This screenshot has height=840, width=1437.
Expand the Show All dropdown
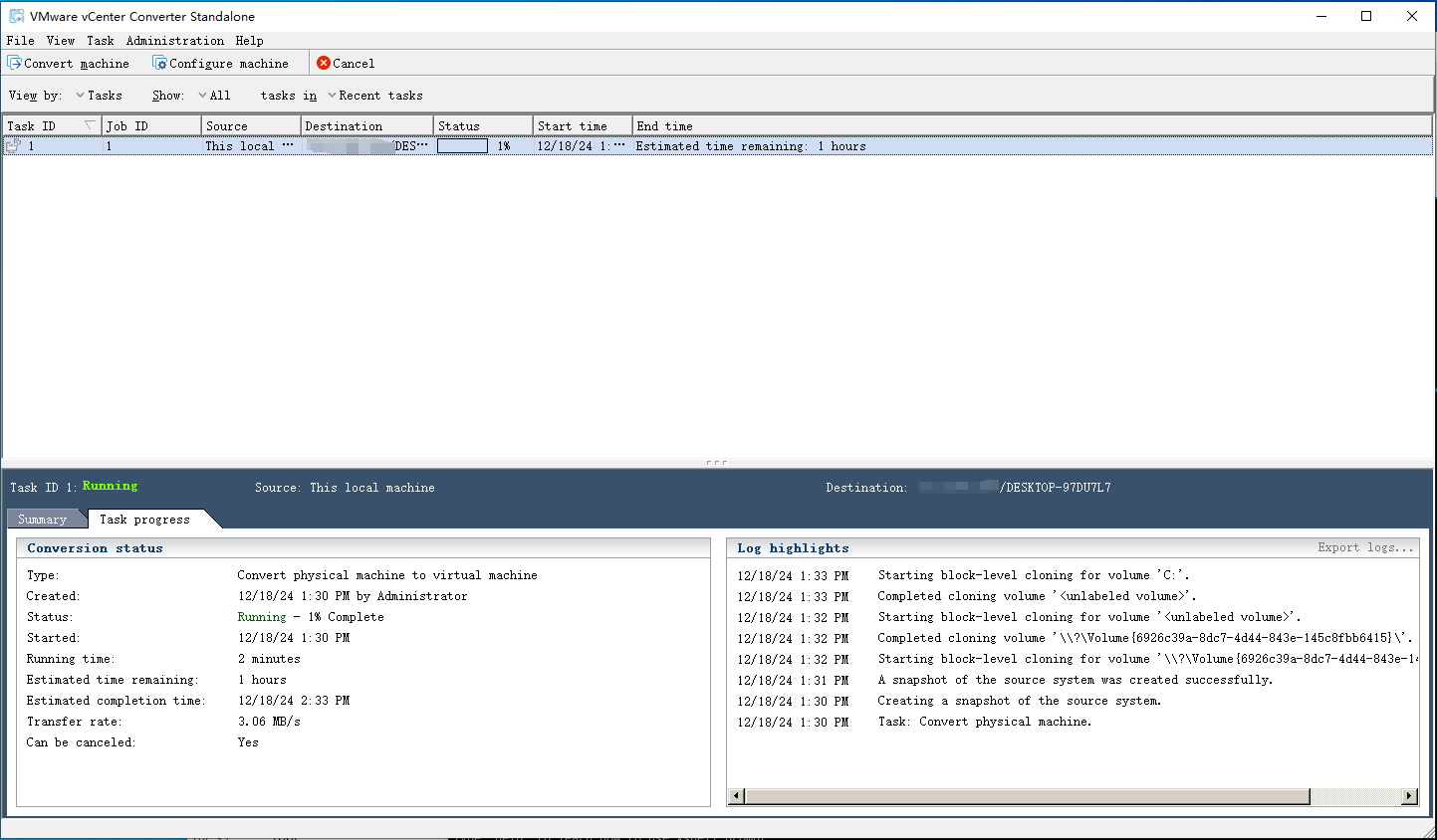click(214, 96)
